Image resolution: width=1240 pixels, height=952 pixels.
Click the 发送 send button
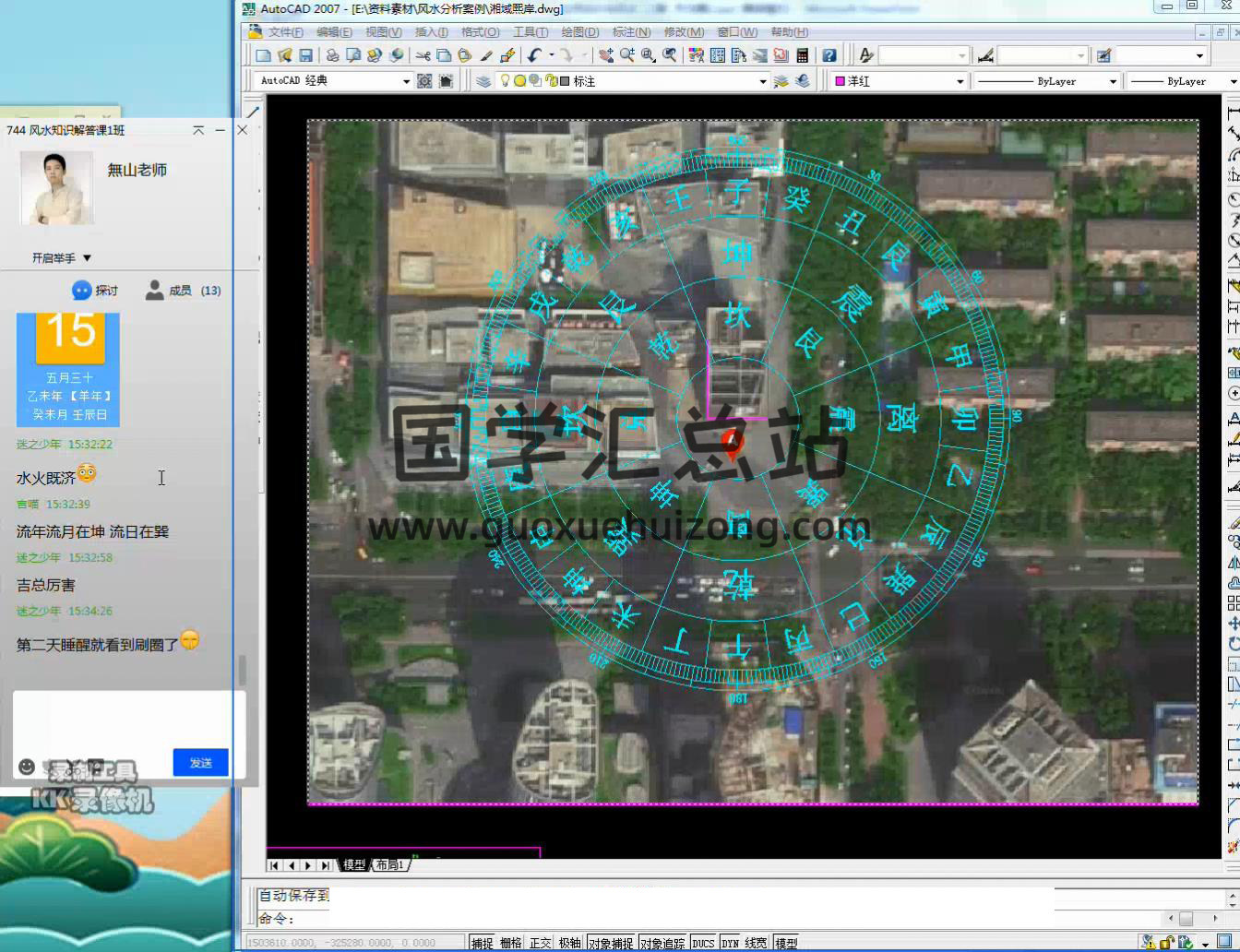point(200,763)
